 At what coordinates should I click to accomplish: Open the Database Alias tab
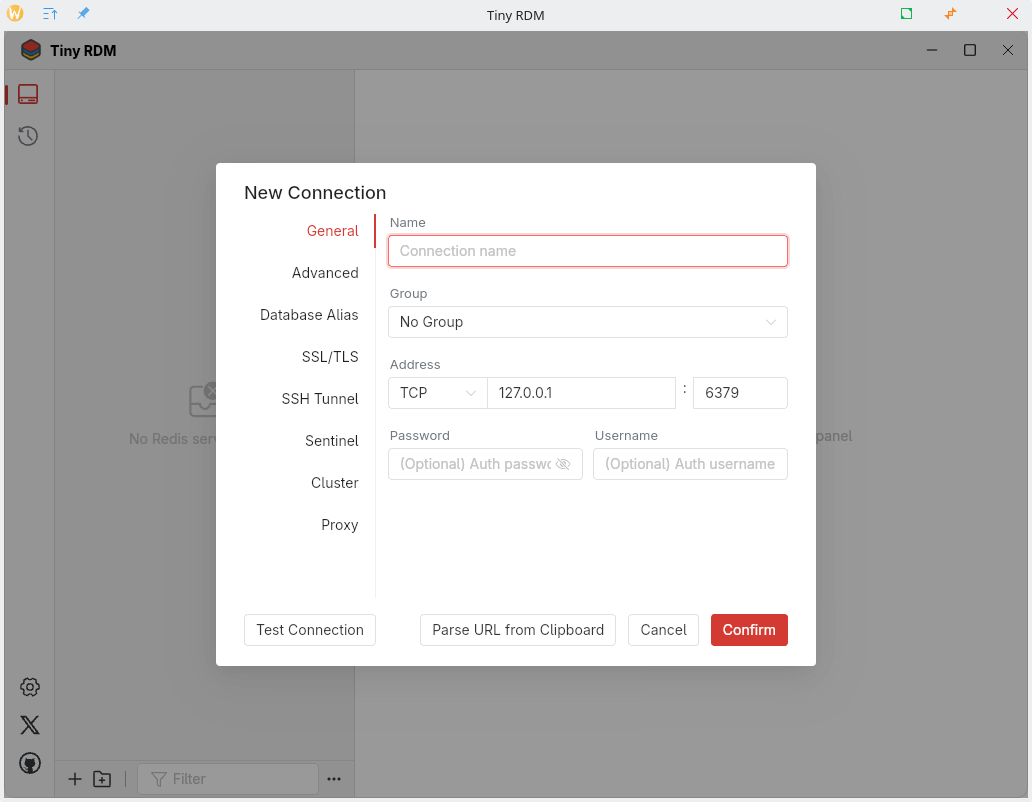[x=309, y=315]
